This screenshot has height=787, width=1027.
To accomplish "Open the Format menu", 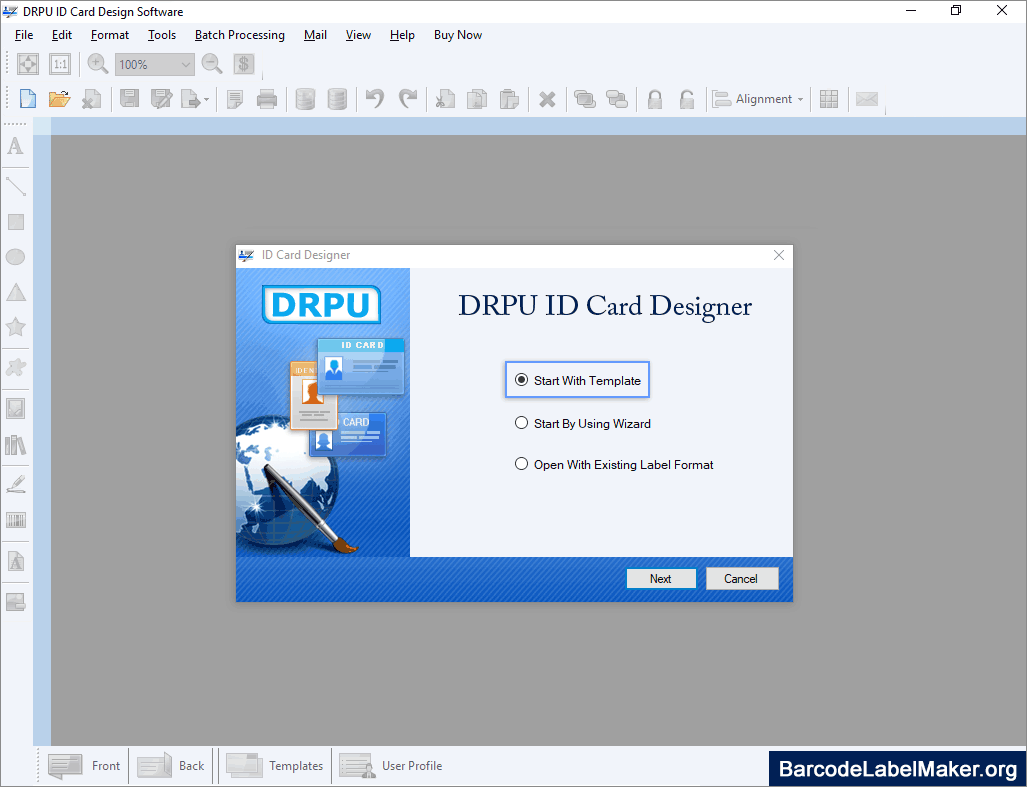I will [x=109, y=35].
